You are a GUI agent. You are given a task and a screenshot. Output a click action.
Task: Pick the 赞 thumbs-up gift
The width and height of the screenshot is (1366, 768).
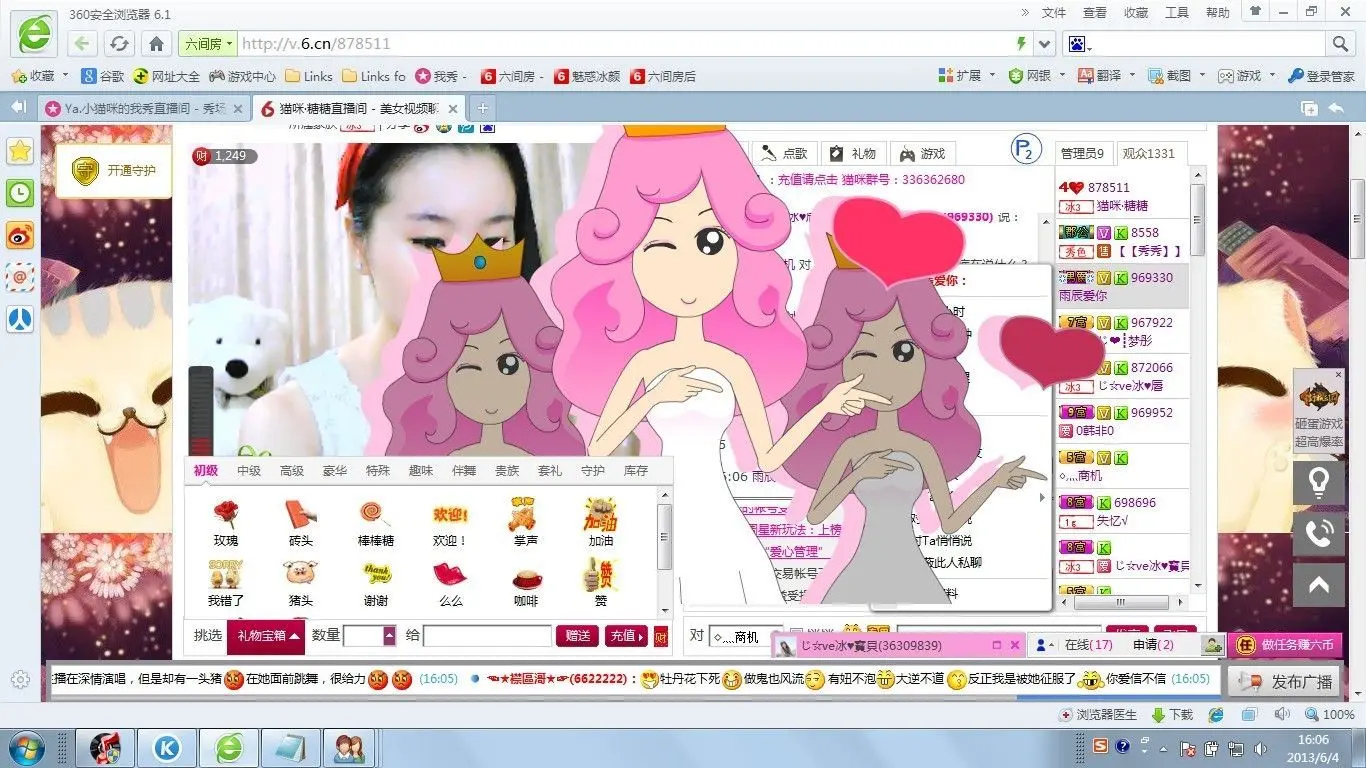600,583
